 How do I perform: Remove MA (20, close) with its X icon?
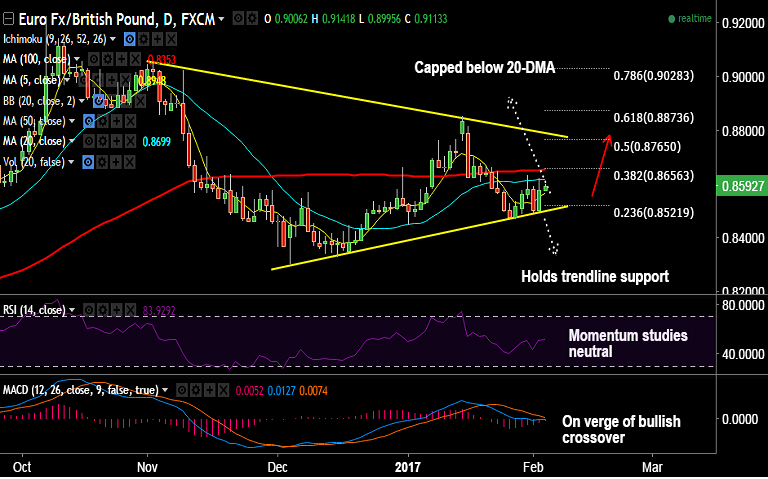[x=130, y=142]
